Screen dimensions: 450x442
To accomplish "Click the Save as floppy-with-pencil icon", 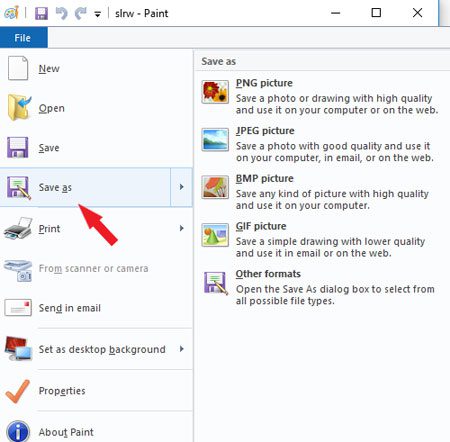I will [19, 188].
